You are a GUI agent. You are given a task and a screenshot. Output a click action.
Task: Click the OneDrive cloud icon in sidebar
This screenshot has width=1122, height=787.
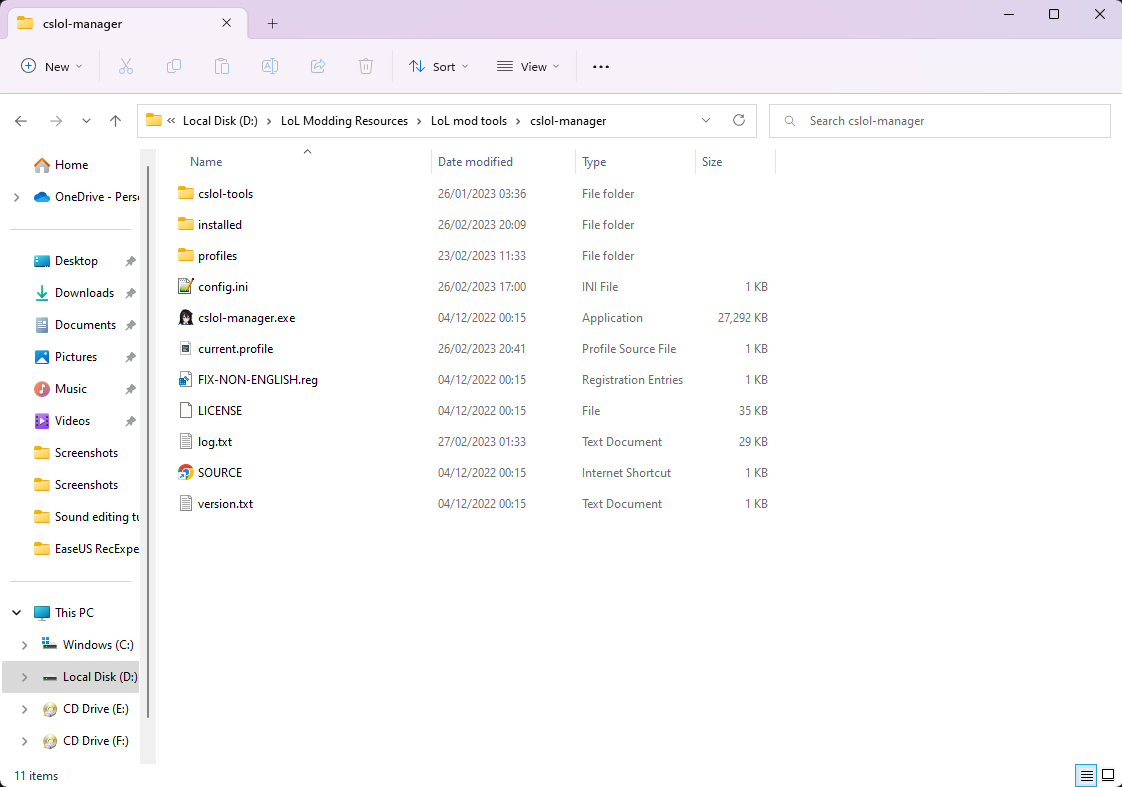[x=42, y=197]
